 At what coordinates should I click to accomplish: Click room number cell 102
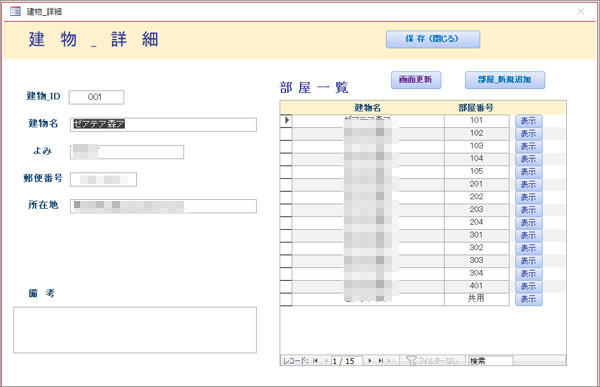tap(477, 133)
